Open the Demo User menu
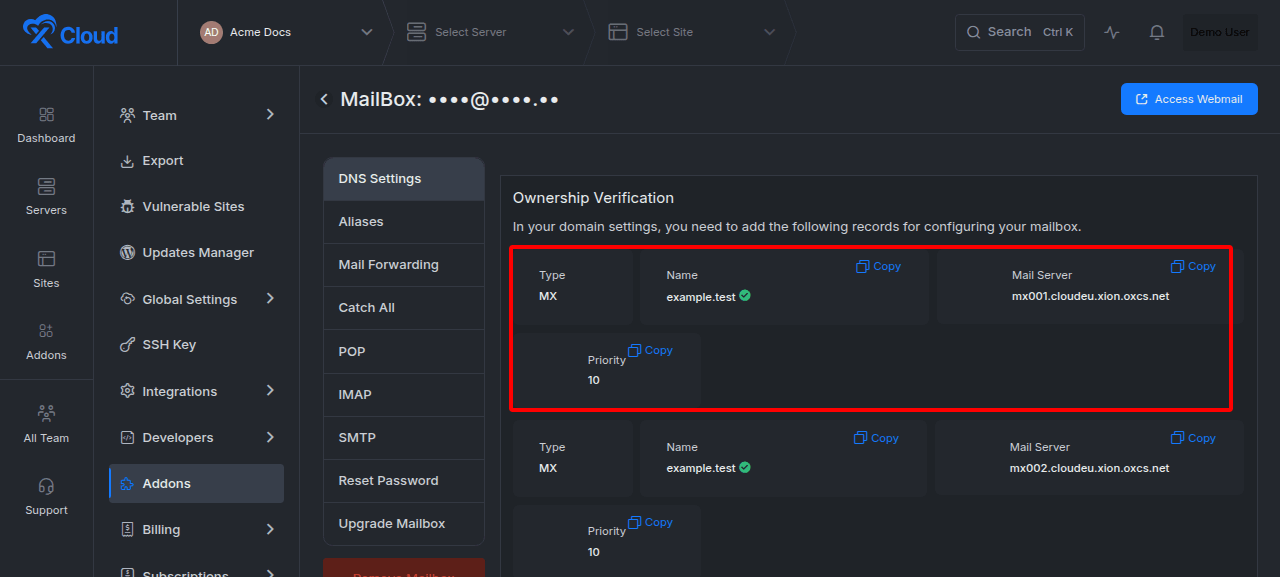The image size is (1280, 577). (1220, 32)
